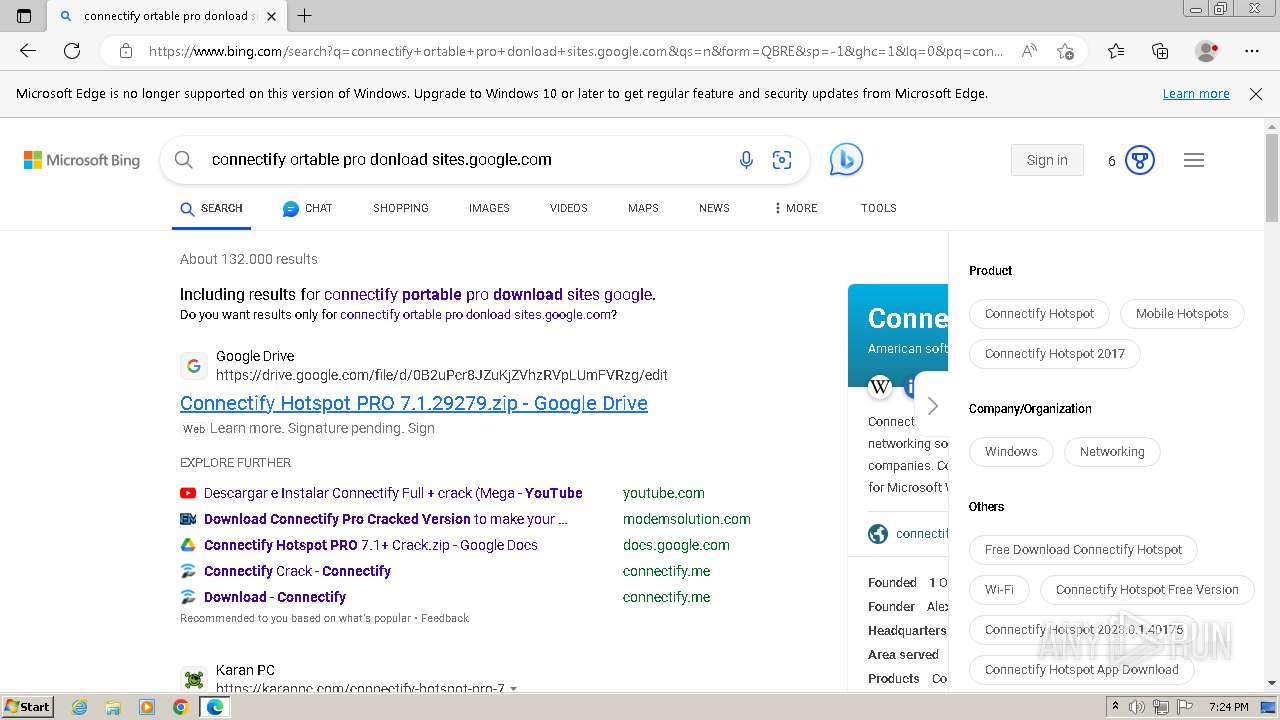Select Free Download Connectify Hotspot chip

(x=1083, y=550)
